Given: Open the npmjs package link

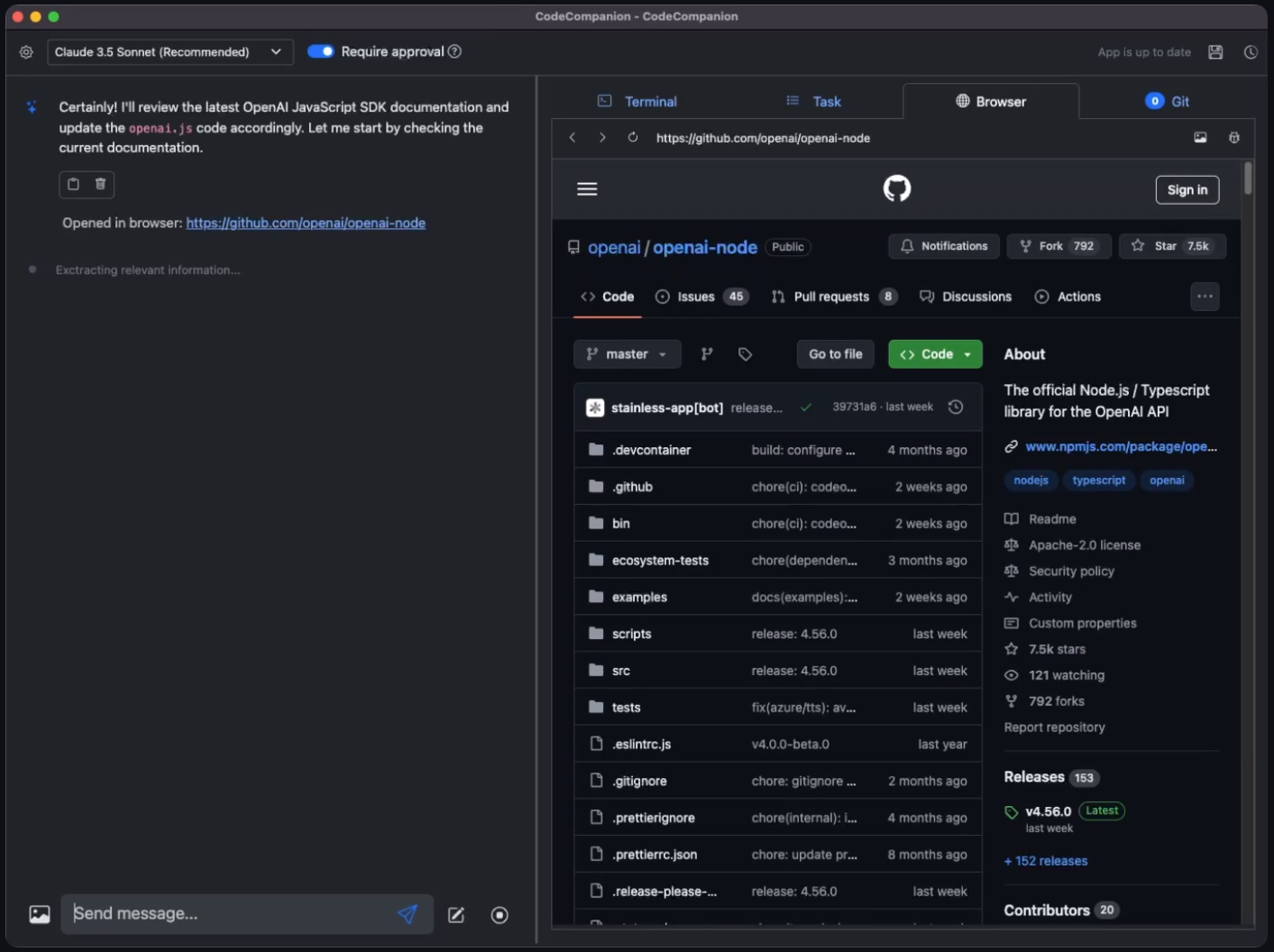Looking at the screenshot, I should 1121,446.
